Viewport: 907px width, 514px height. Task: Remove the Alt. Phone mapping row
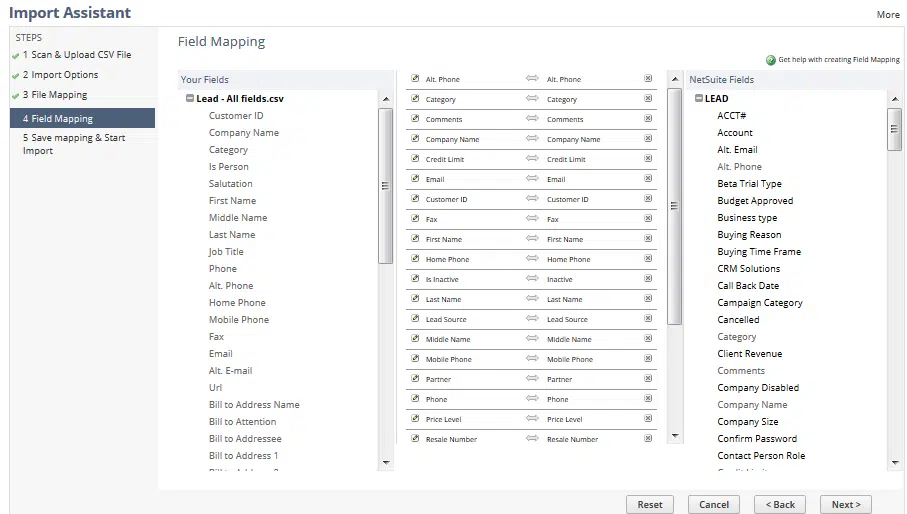pyautogui.click(x=648, y=79)
